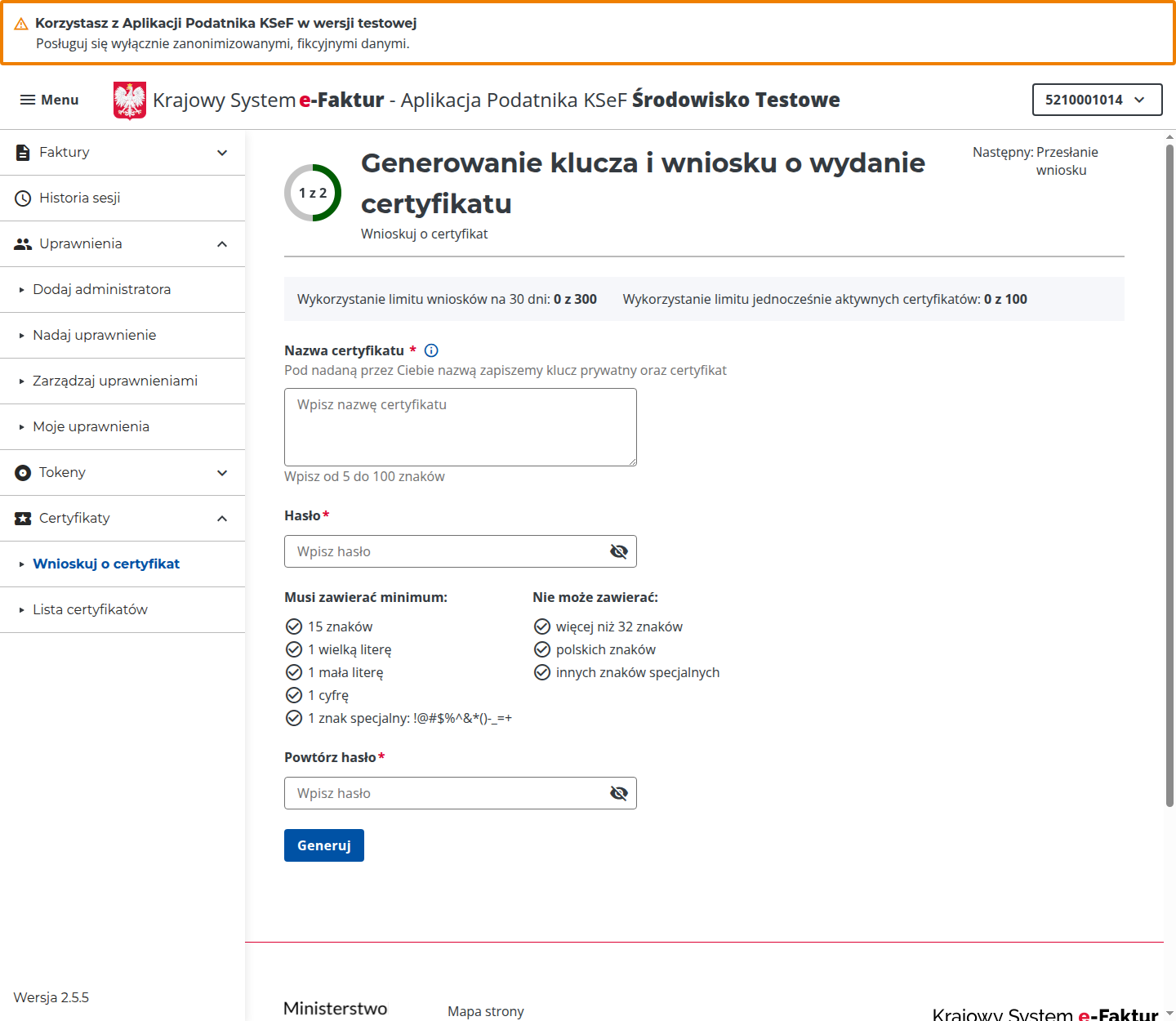Open info tooltip next to Nazwa certyfikatu
The width and height of the screenshot is (1176, 1021).
pos(432,350)
